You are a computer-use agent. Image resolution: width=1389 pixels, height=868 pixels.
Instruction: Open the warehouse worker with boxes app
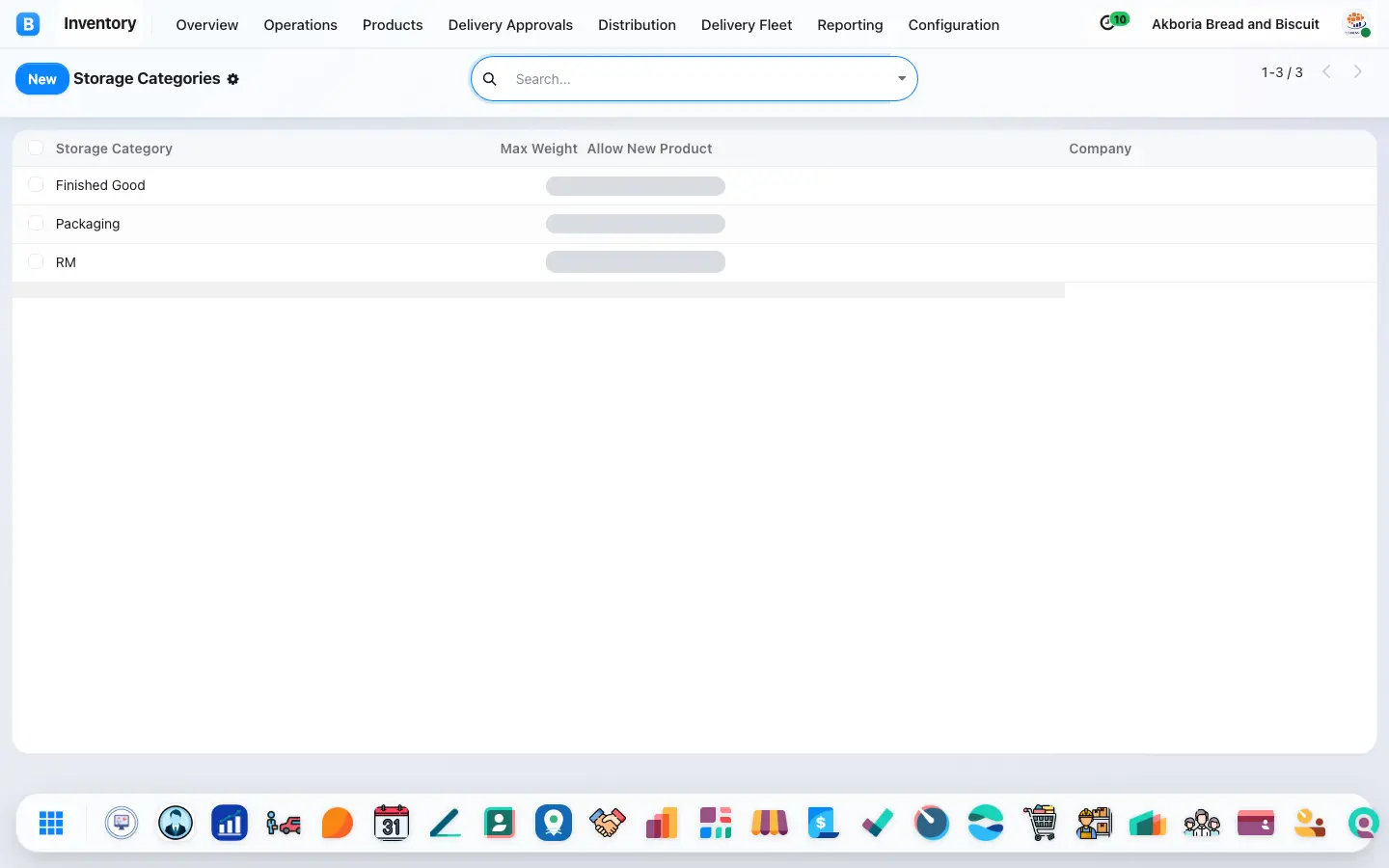1094,823
